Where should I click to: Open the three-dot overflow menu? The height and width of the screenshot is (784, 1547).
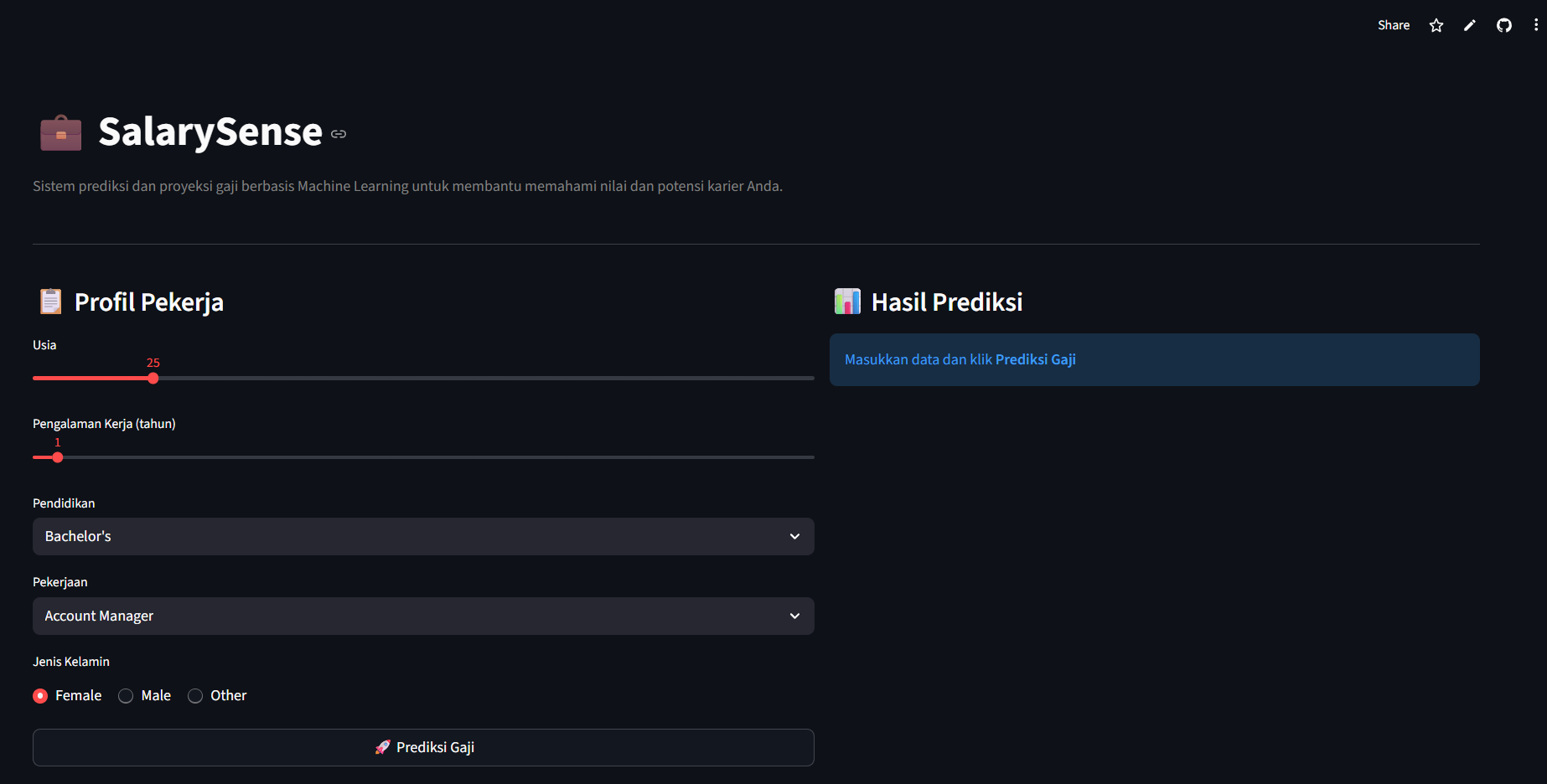[1535, 25]
